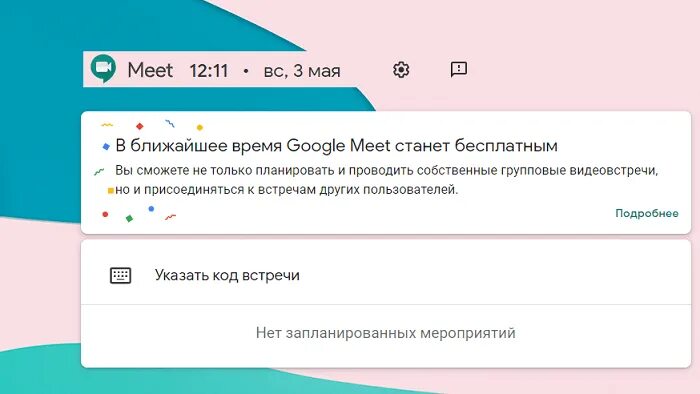
Task: Click yellow dot confetti above headline
Action: [200, 127]
